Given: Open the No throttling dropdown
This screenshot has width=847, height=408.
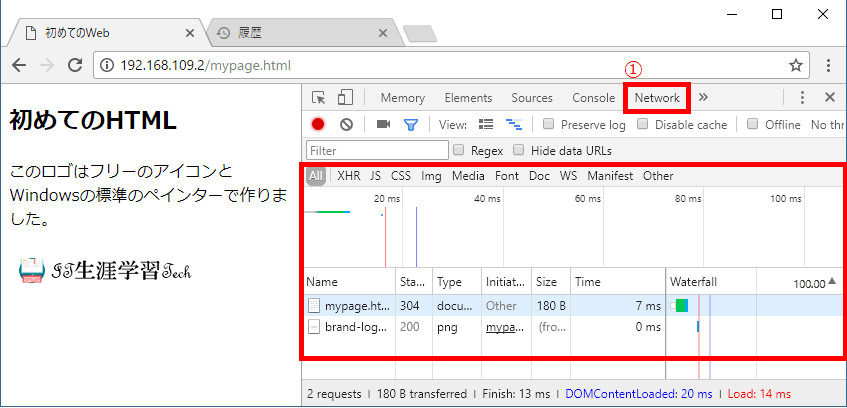Looking at the screenshot, I should [x=826, y=125].
